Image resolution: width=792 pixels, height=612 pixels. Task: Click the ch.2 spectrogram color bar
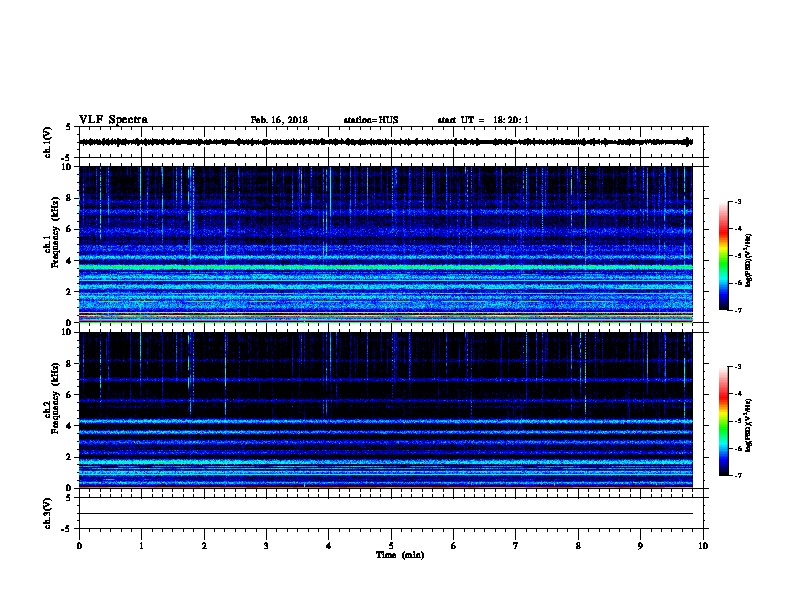[x=723, y=421]
